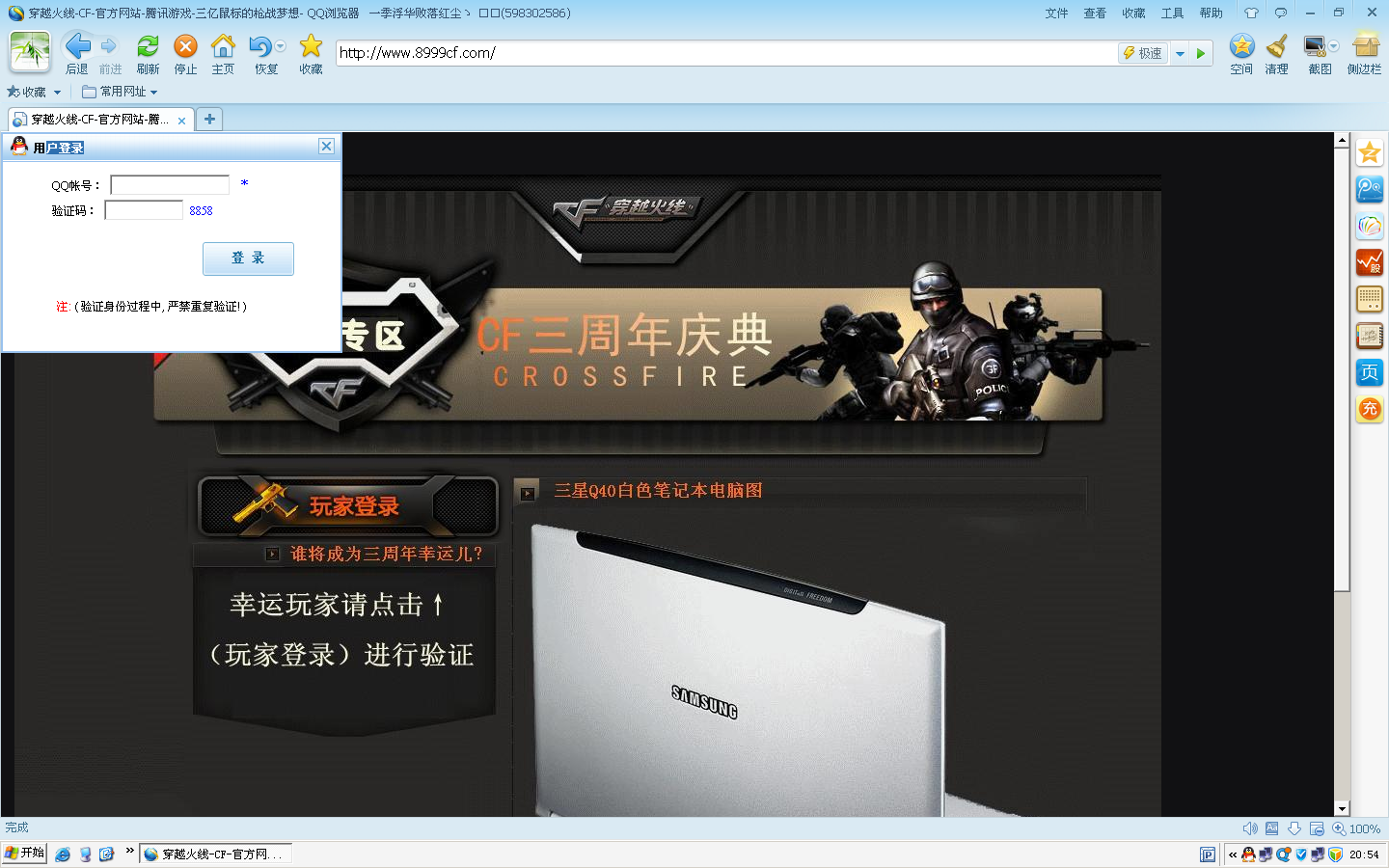1389x868 pixels.
Task: Click the status bar sound speaker icon
Action: coord(1250,828)
